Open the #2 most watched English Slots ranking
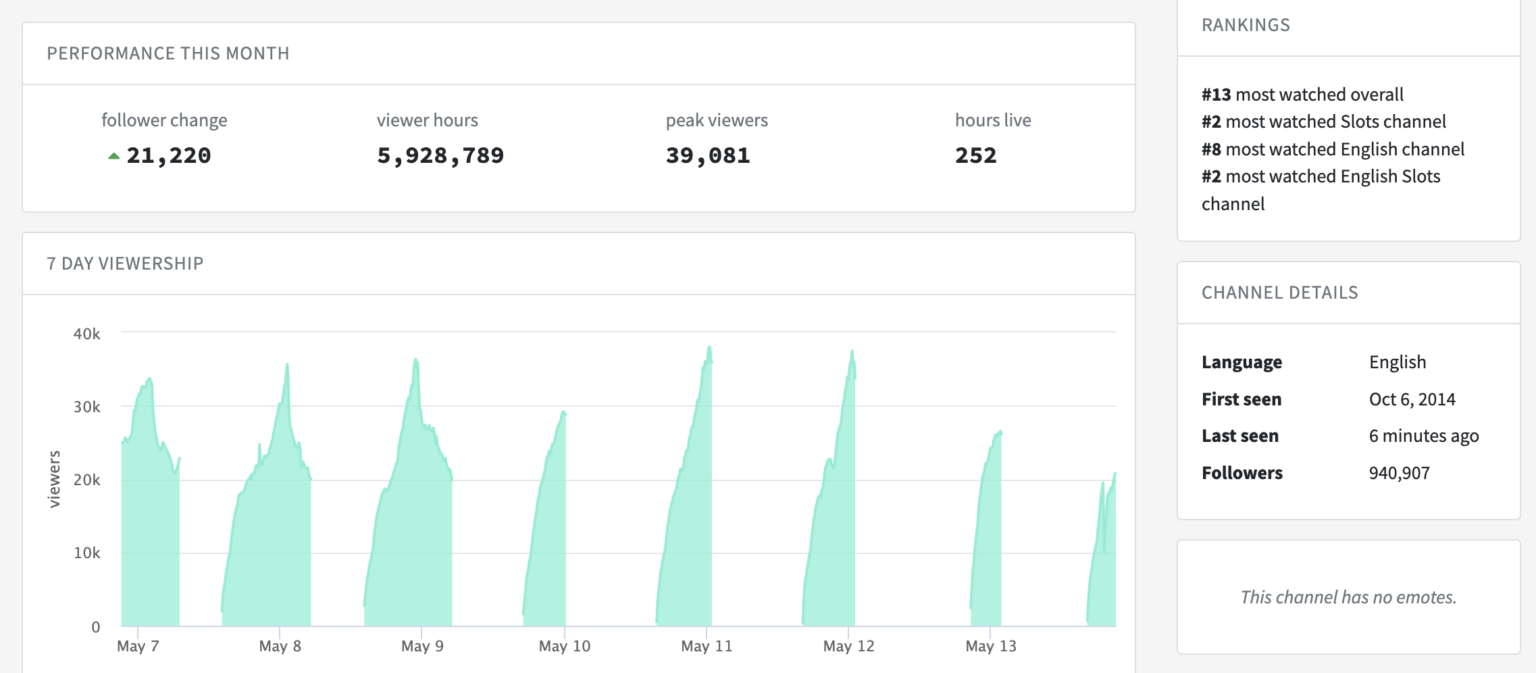Image resolution: width=1536 pixels, height=673 pixels. tap(1320, 177)
